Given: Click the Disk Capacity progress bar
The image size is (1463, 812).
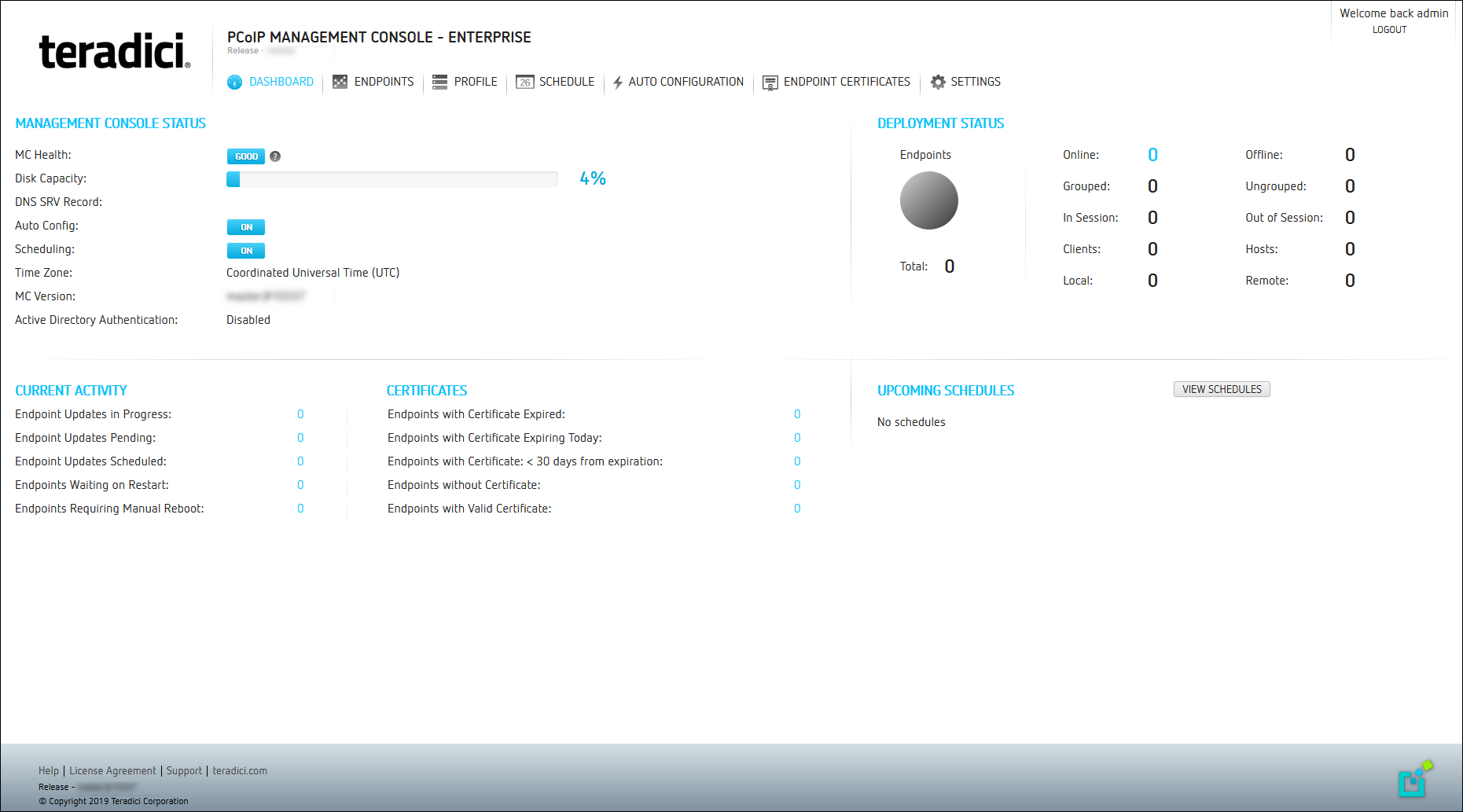Looking at the screenshot, I should pos(392,179).
